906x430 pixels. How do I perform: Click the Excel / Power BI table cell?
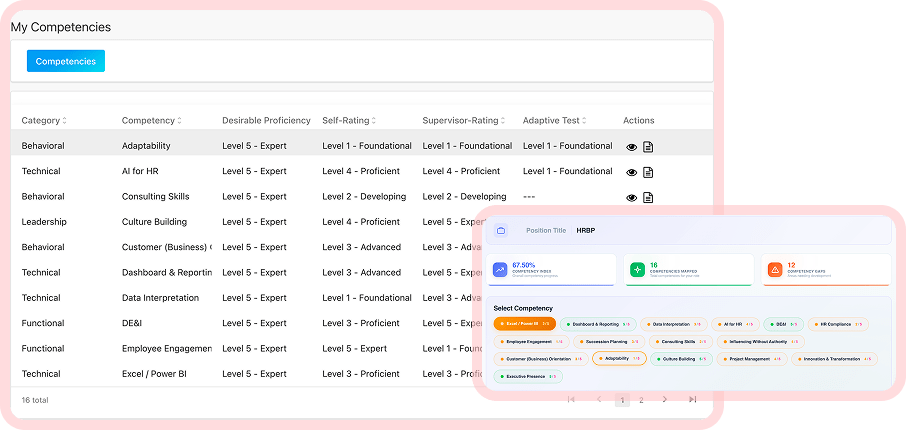pyautogui.click(x=154, y=374)
